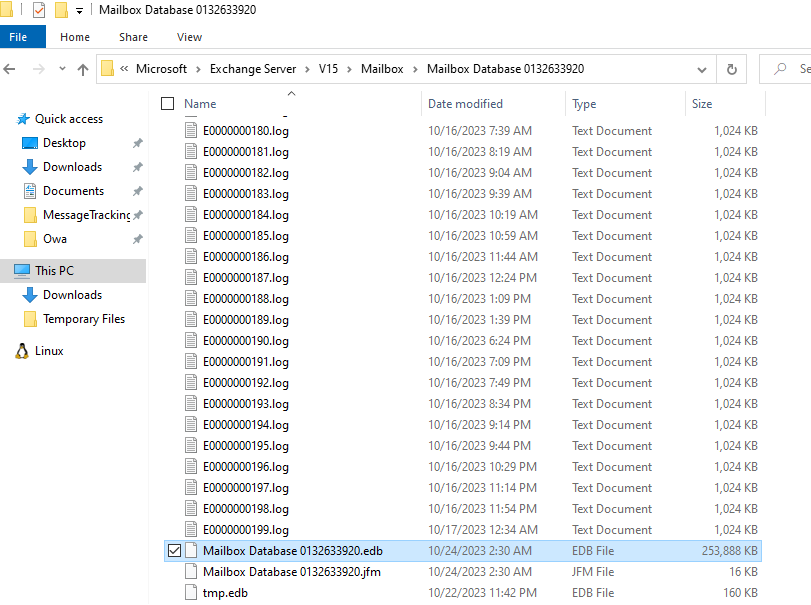Select Mailbox Database 0132633920.jfm file

click(292, 572)
